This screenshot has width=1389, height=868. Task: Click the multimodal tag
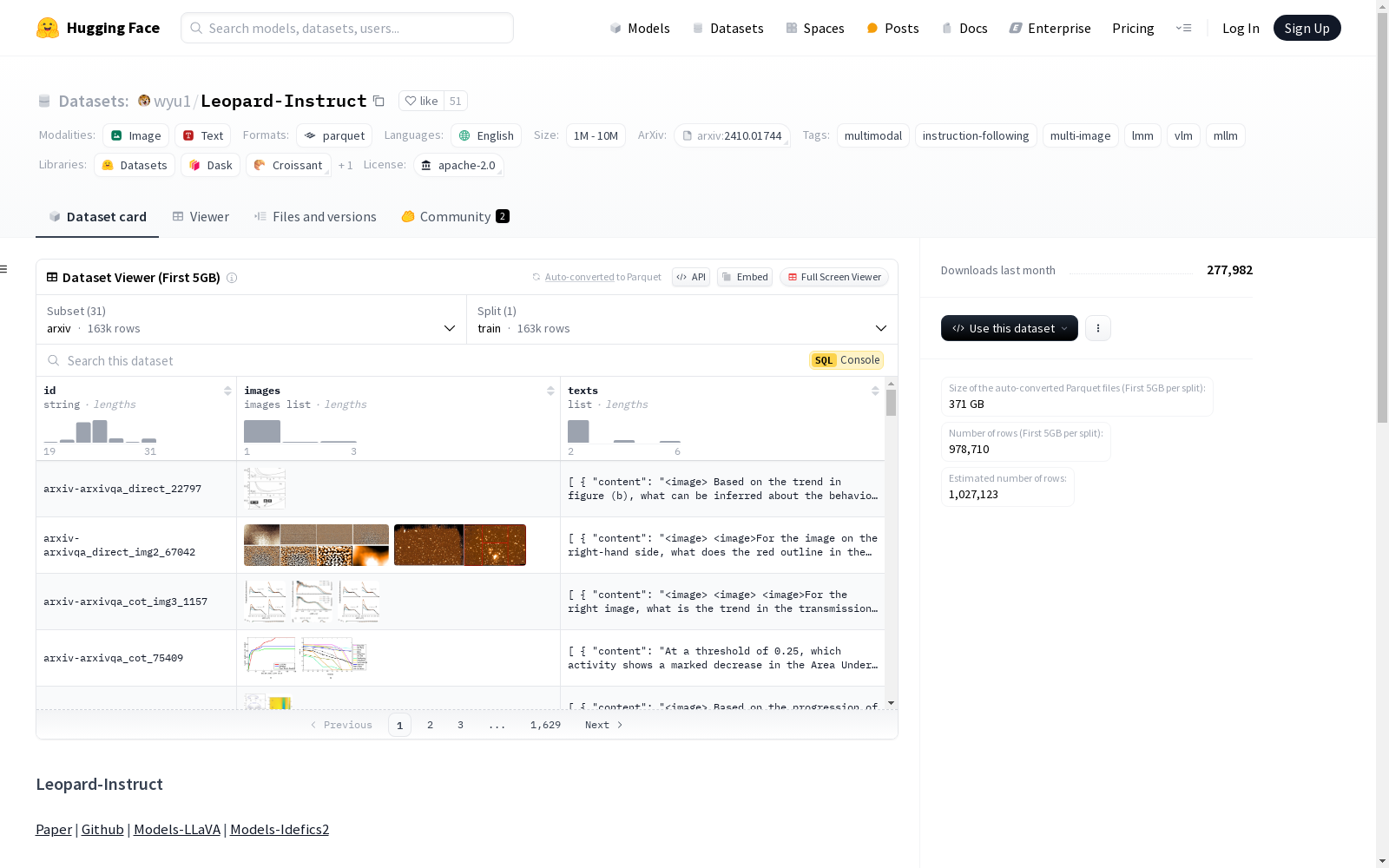pyautogui.click(x=873, y=135)
